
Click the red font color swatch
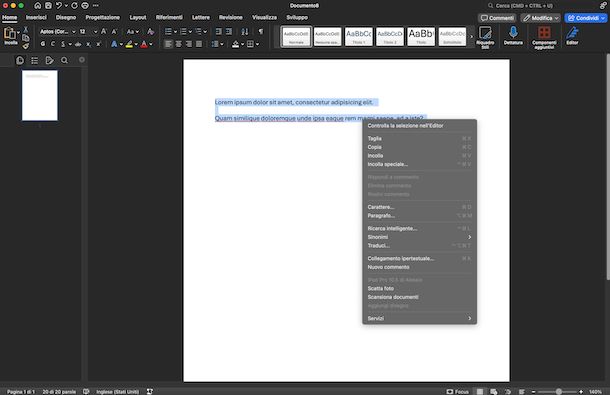pyautogui.click(x=144, y=44)
